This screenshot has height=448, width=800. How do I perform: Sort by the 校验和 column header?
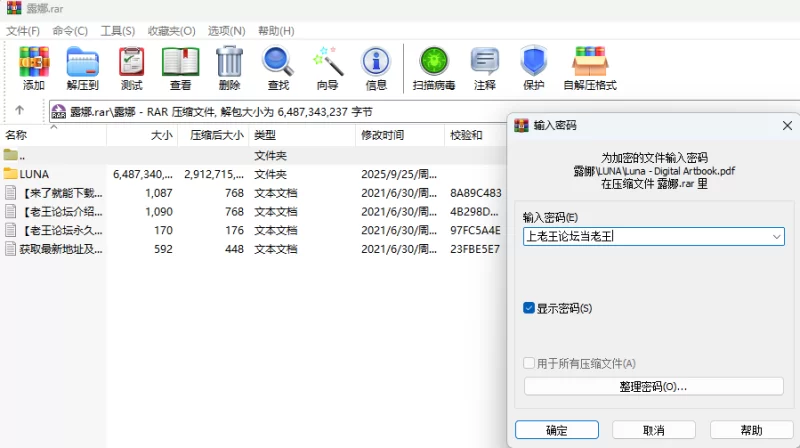476,135
